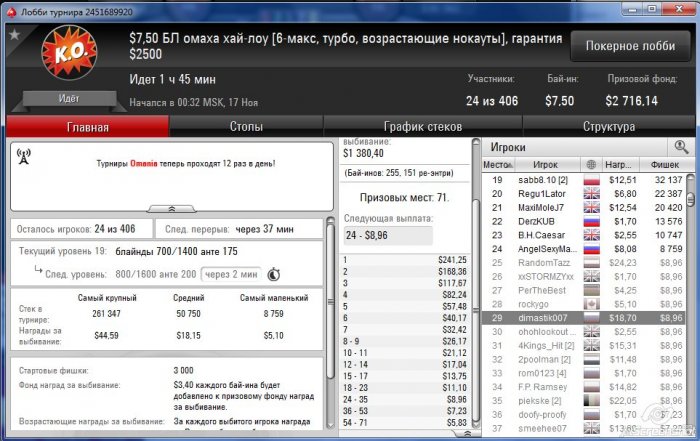Select player ohohlookout
The width and height of the screenshot is (700, 441).
tap(547, 332)
